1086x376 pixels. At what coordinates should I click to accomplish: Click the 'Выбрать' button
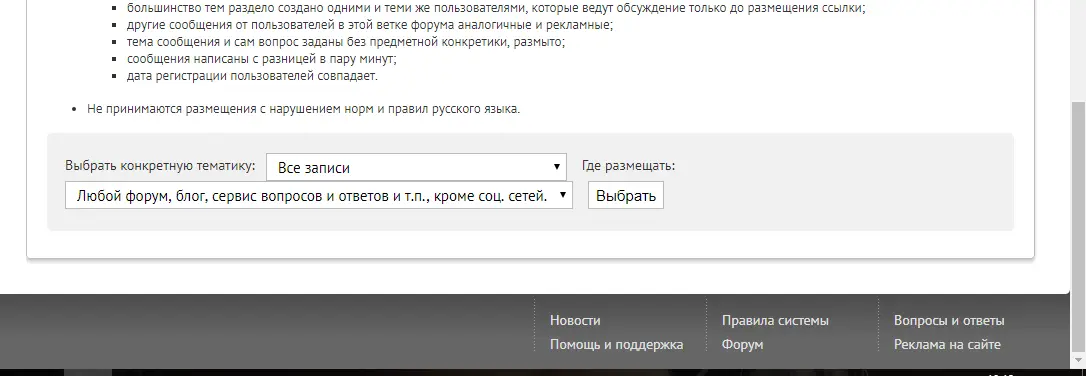point(625,195)
